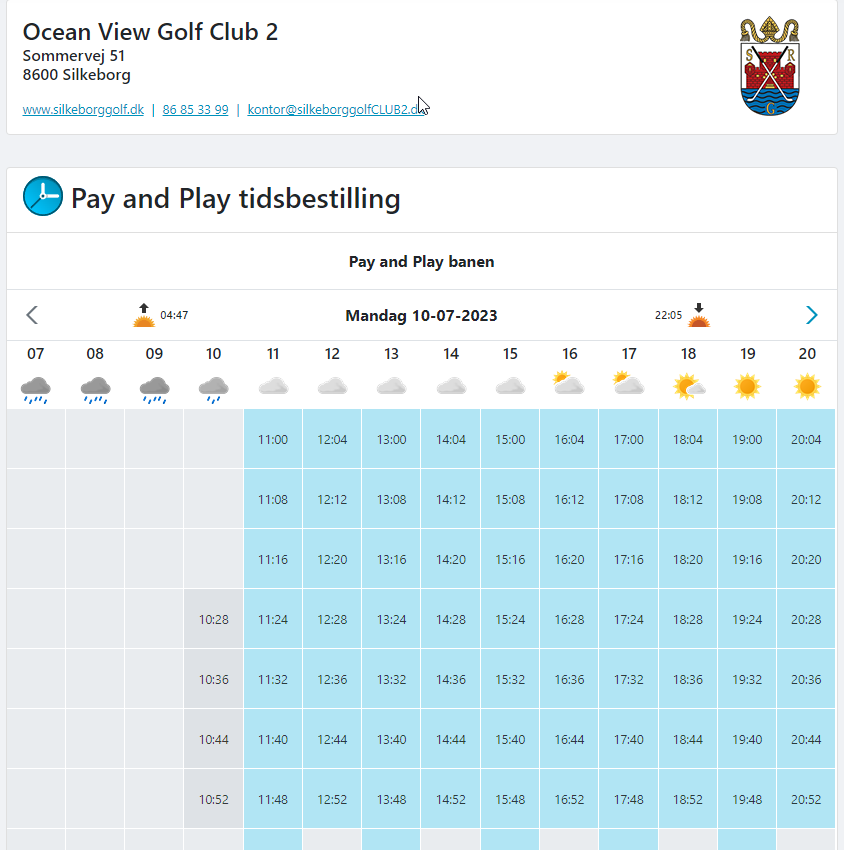This screenshot has height=850, width=844.
Task: Reserve the 20:52 tee time slot
Action: pyautogui.click(x=806, y=799)
